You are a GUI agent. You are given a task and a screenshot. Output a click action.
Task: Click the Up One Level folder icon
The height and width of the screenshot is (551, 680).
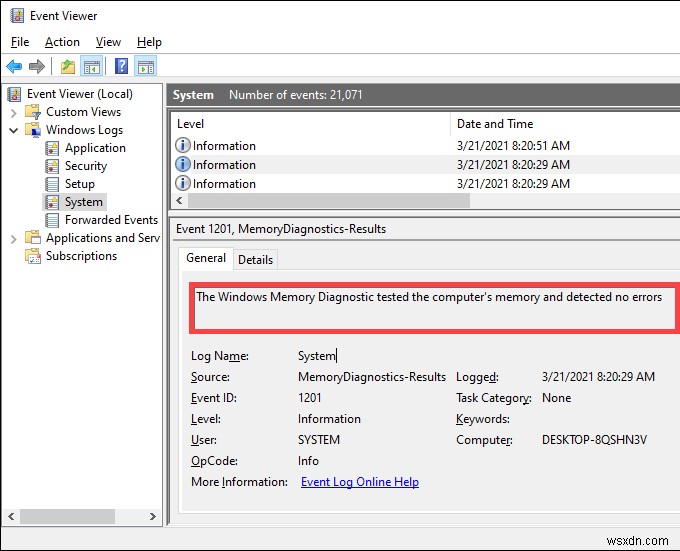pos(67,66)
